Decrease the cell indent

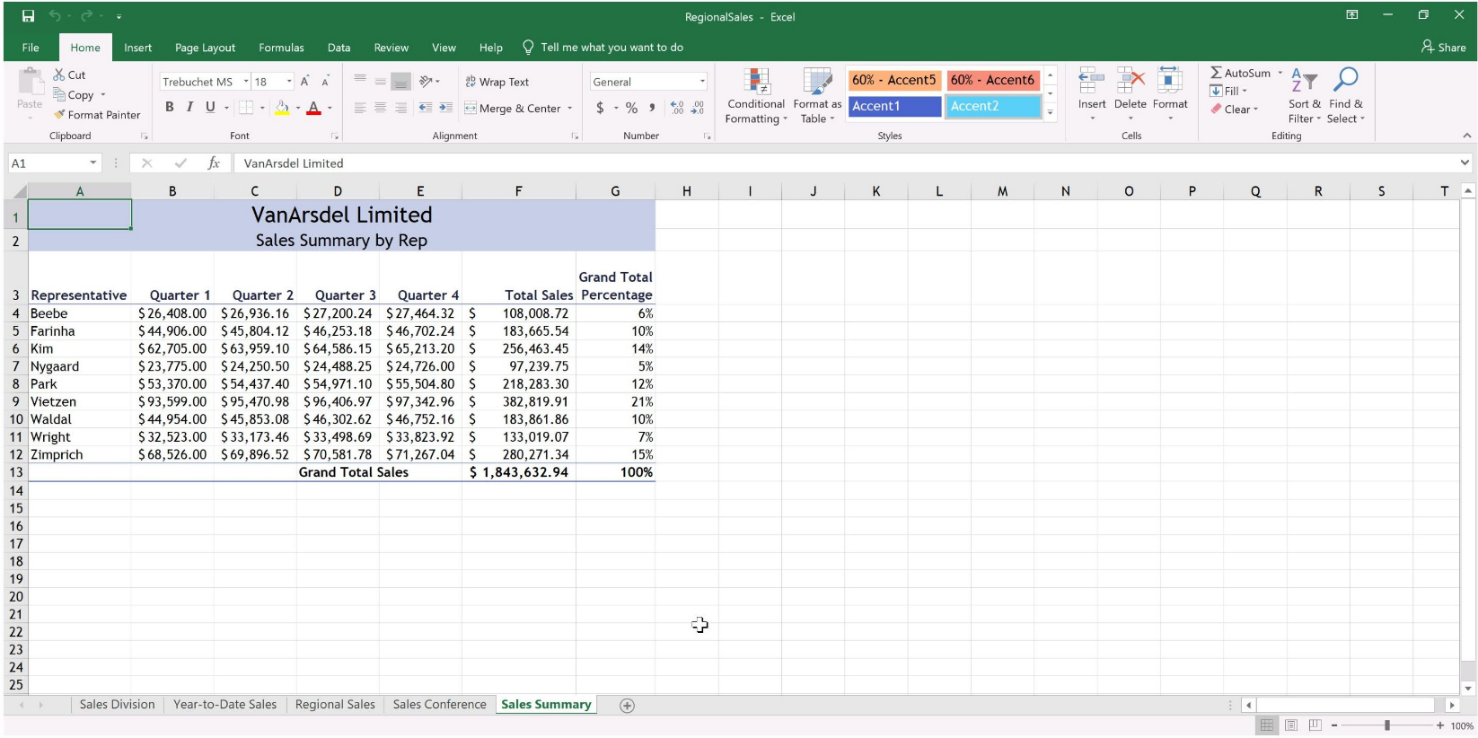425,108
